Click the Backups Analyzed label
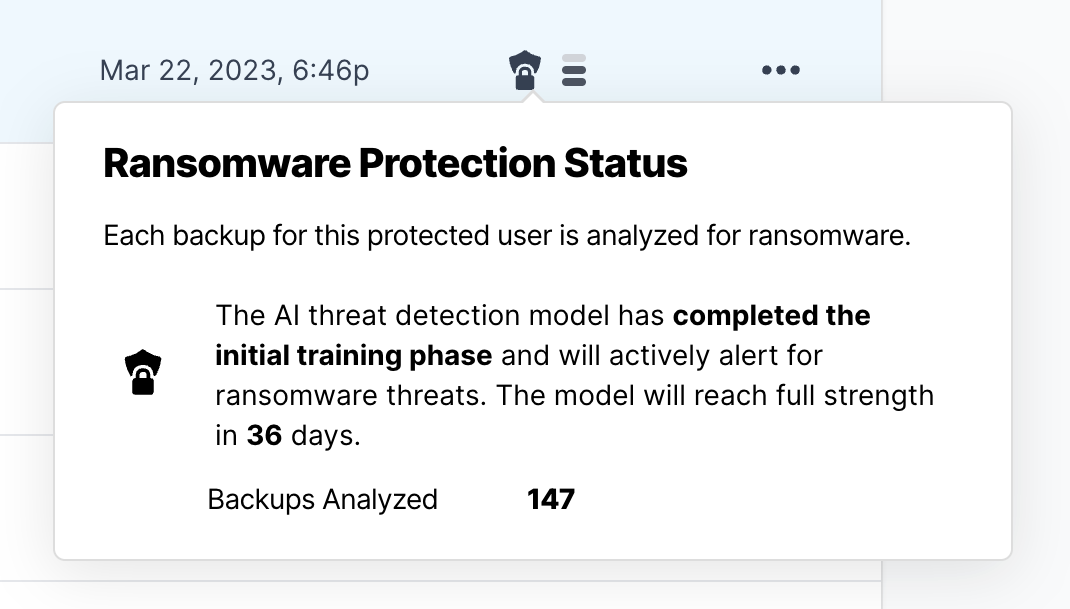The height and width of the screenshot is (609, 1070). [322, 499]
